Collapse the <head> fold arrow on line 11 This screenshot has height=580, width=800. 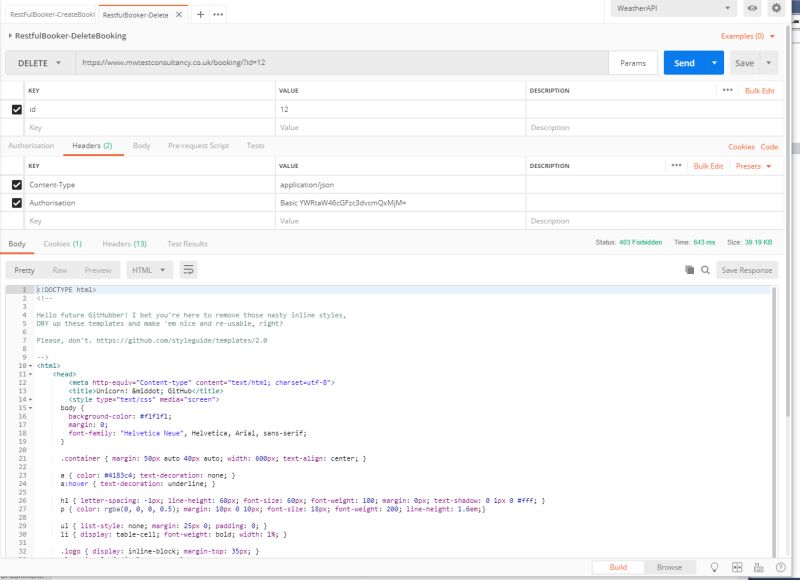pyautogui.click(x=31, y=374)
